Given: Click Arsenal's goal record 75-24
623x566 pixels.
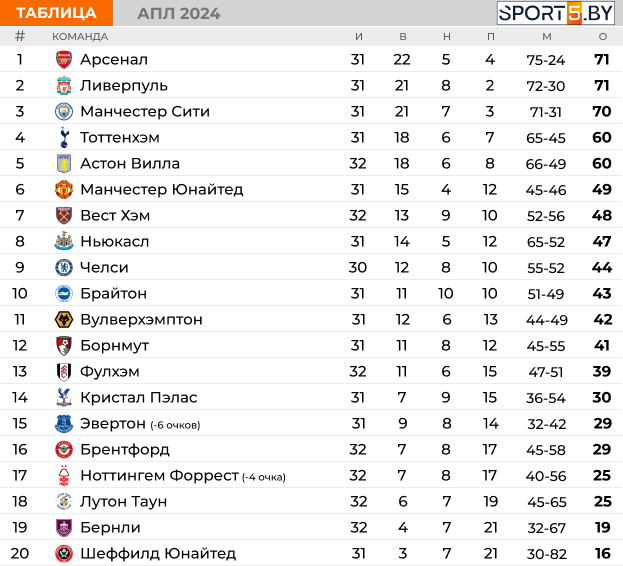Looking at the screenshot, I should click(546, 60).
